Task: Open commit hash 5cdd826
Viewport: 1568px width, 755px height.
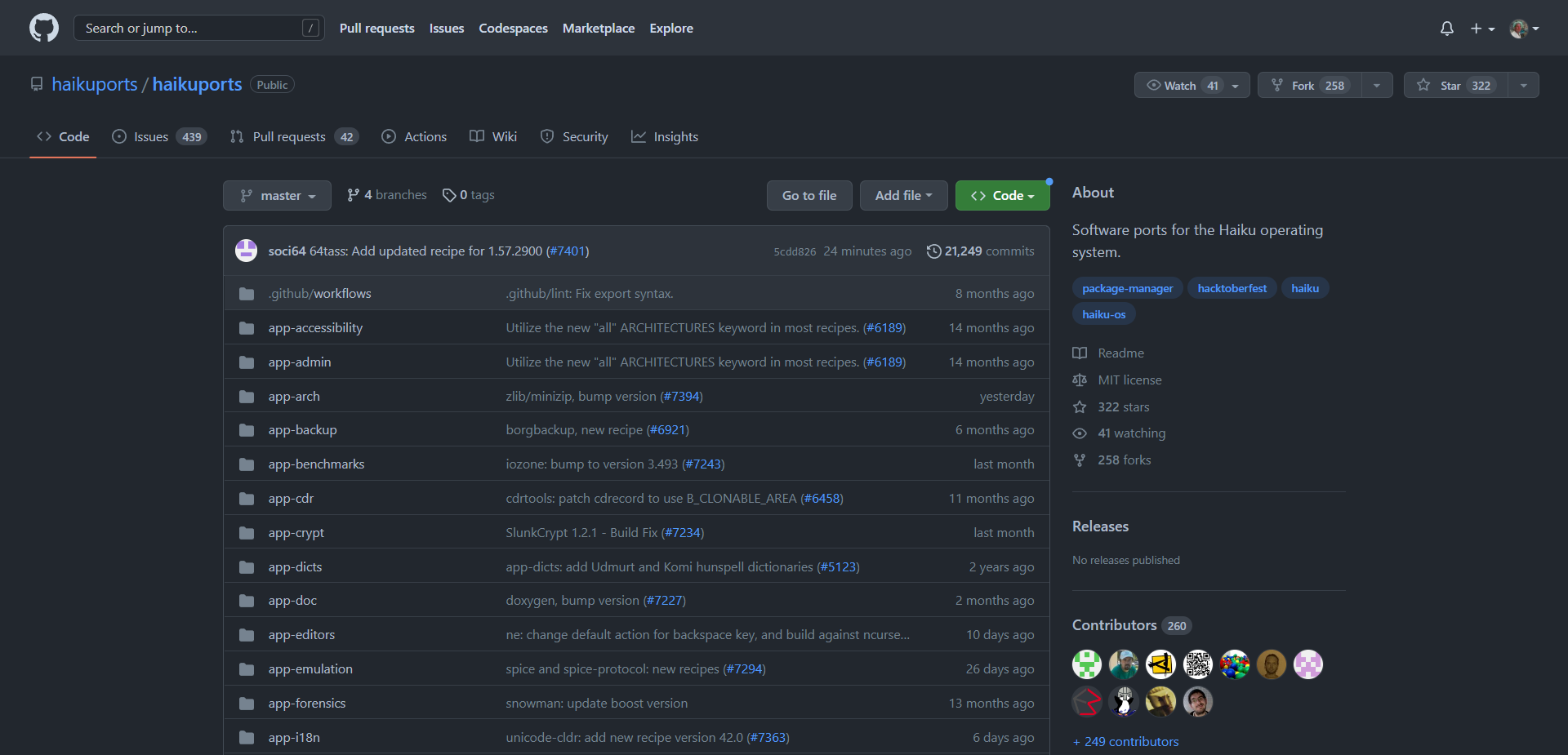Action: click(795, 252)
